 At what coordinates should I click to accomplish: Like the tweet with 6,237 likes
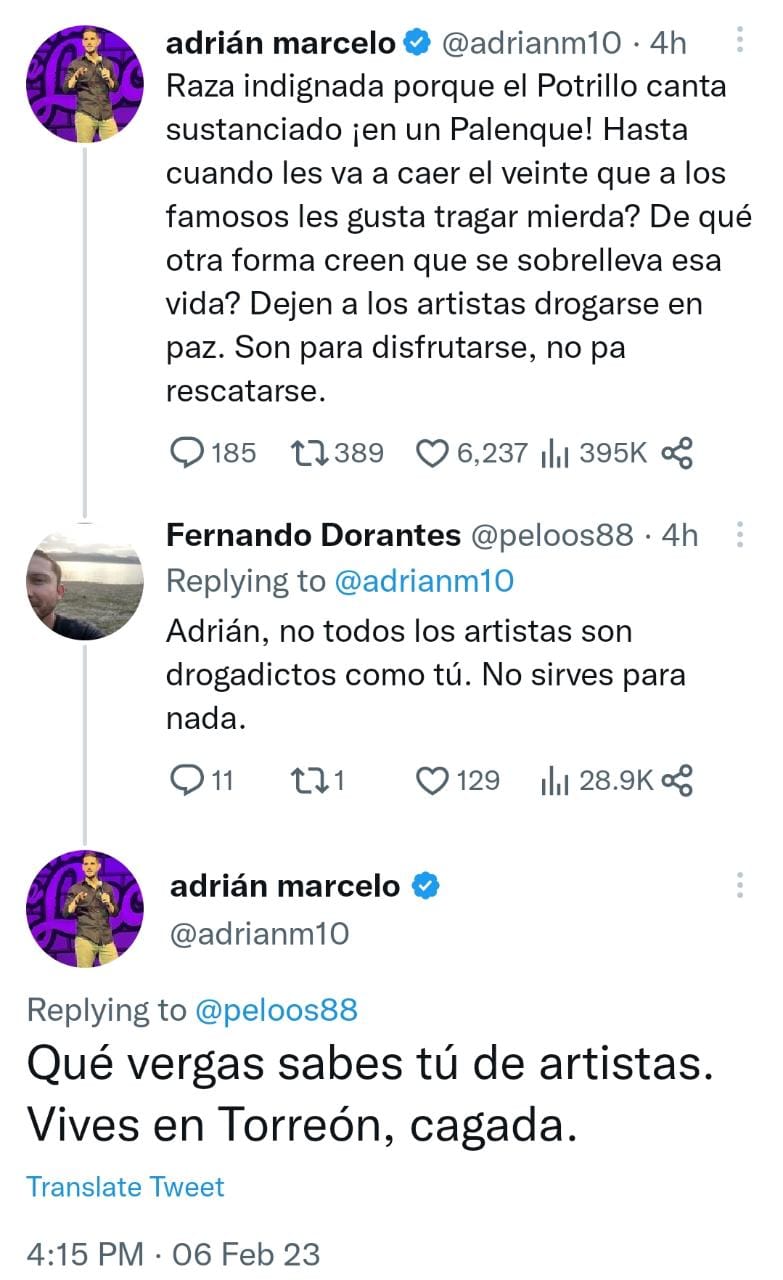tap(432, 454)
